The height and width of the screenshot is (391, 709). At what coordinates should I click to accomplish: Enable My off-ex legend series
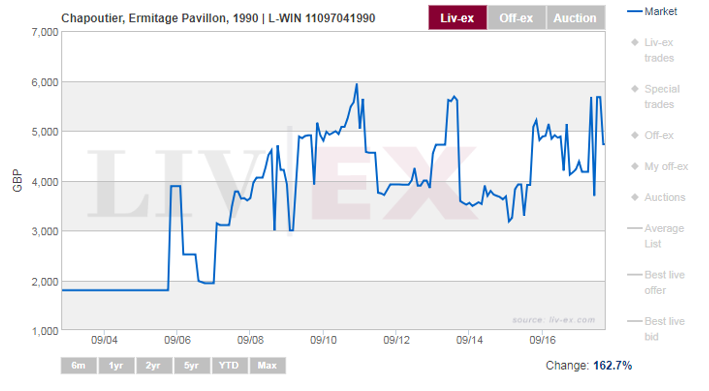pyautogui.click(x=660, y=166)
